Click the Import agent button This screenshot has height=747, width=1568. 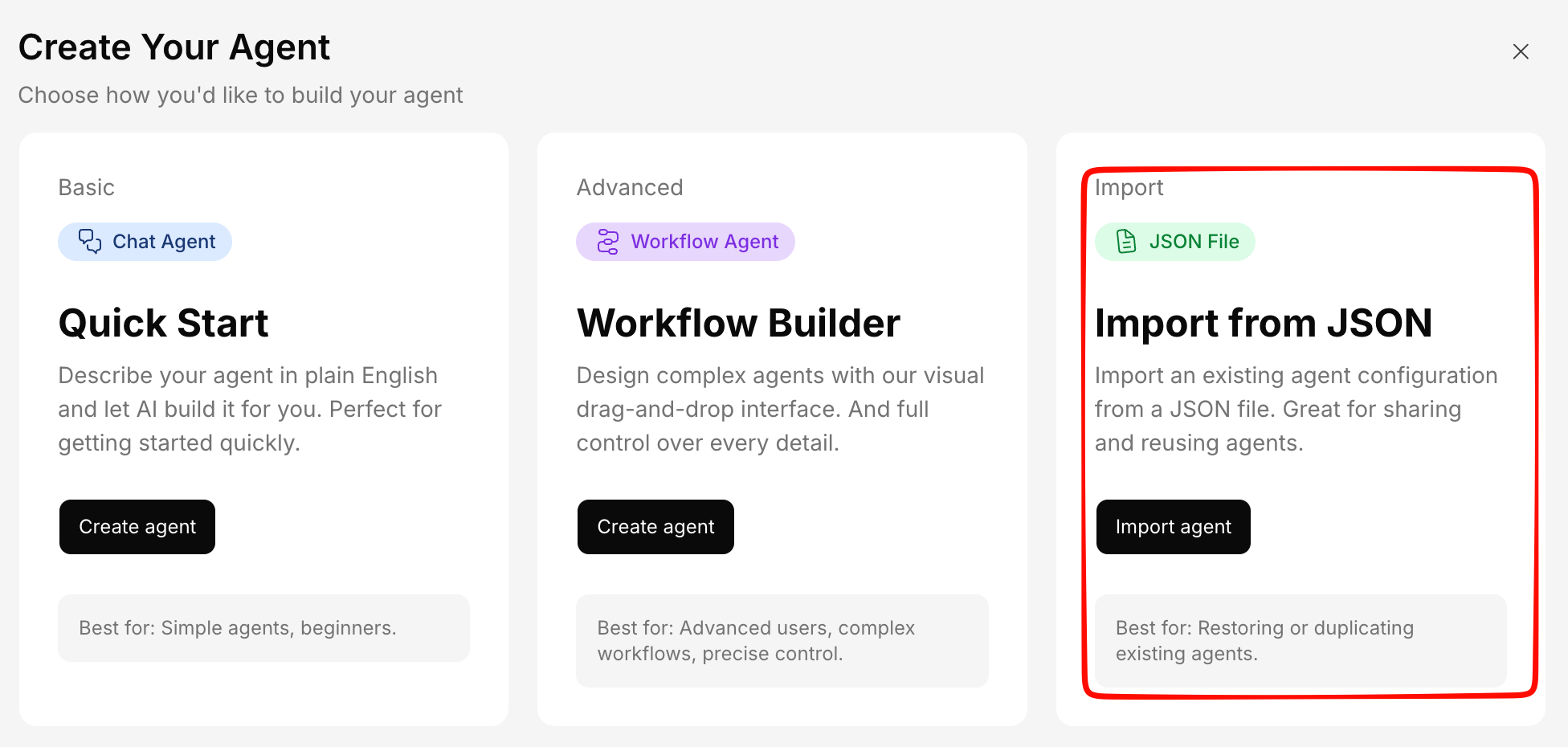(x=1172, y=527)
